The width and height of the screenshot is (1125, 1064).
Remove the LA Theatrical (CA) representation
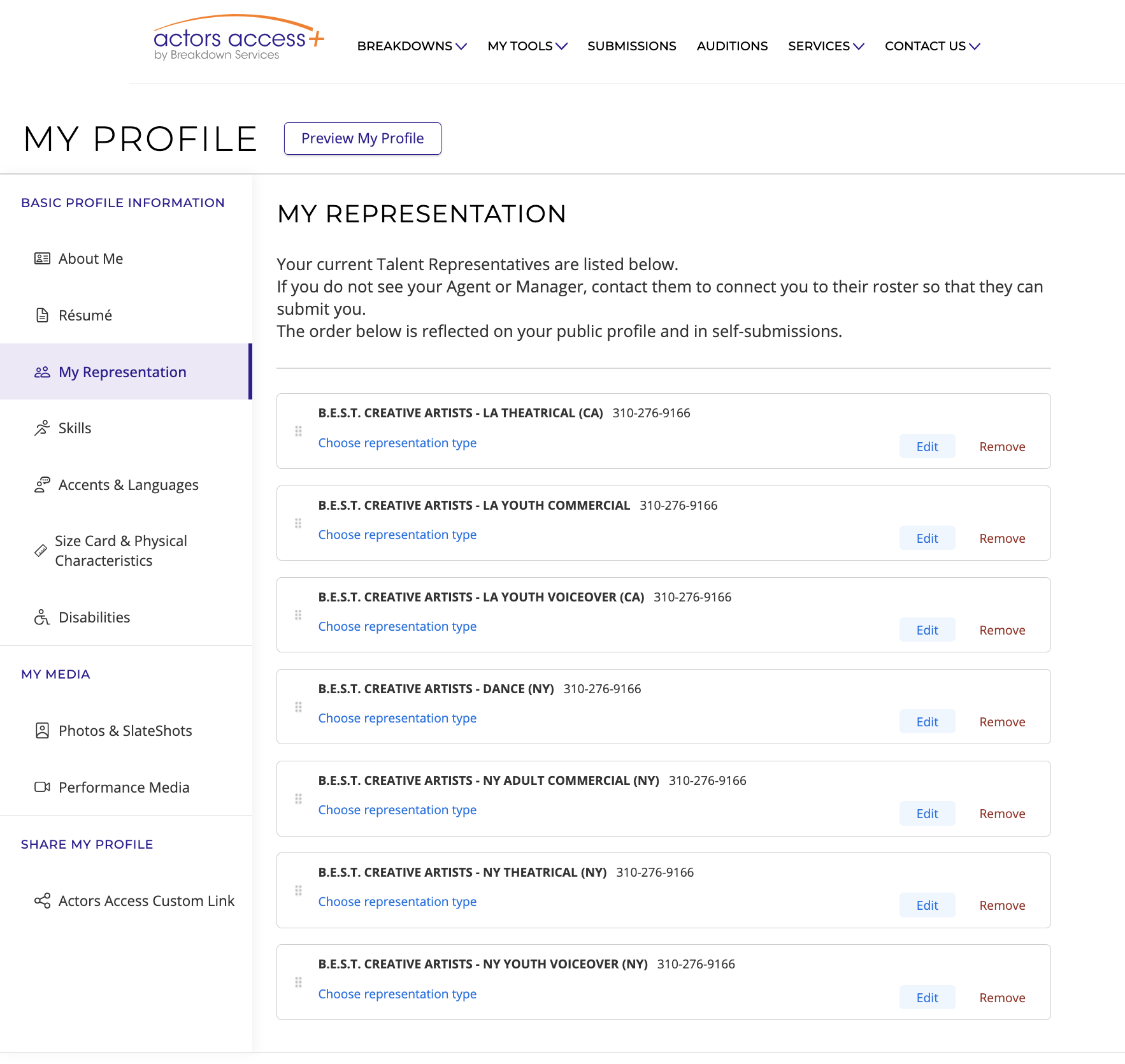tap(1002, 447)
